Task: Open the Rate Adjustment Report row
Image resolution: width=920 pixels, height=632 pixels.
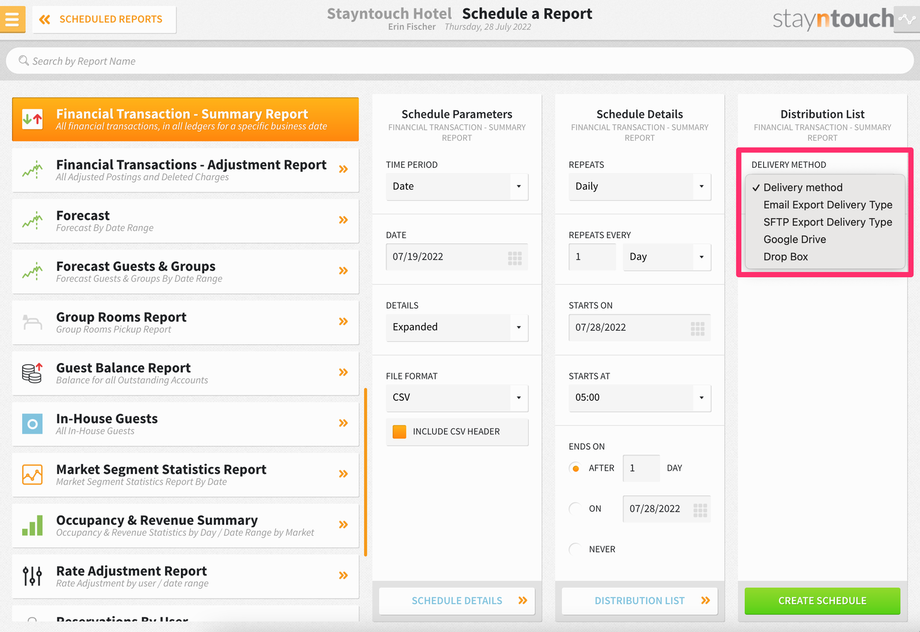Action: click(185, 576)
